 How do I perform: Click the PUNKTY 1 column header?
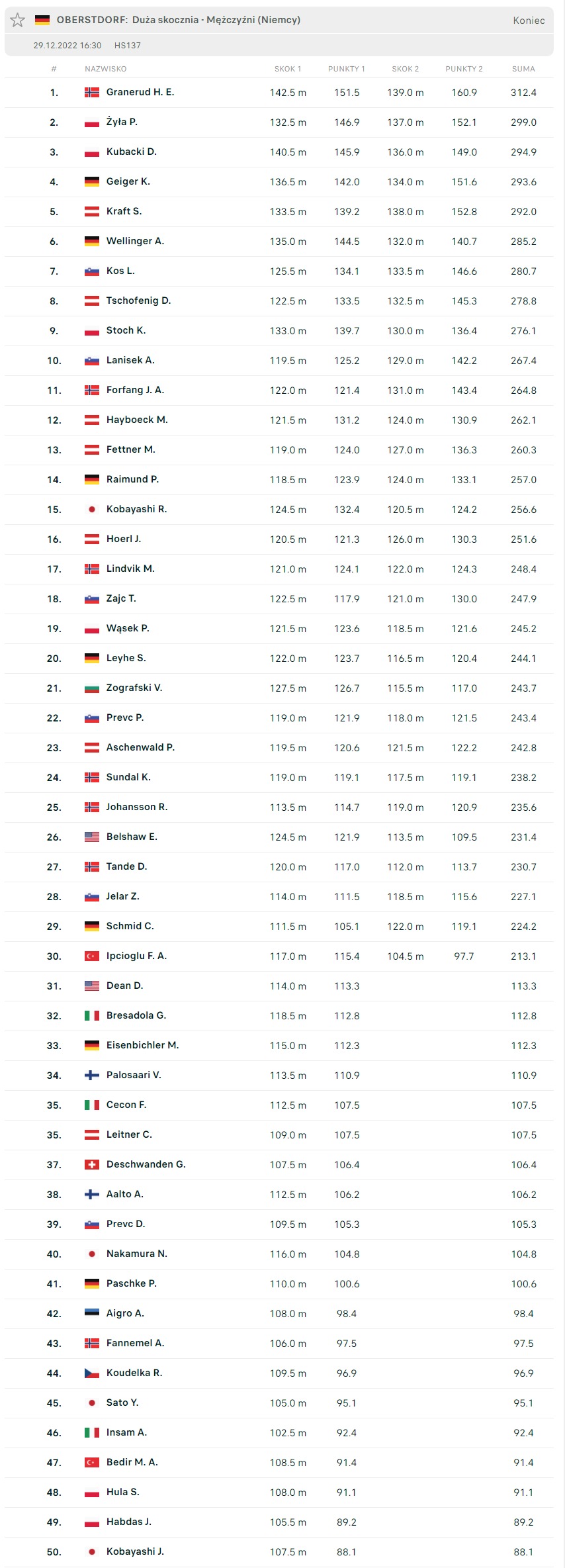tap(346, 69)
